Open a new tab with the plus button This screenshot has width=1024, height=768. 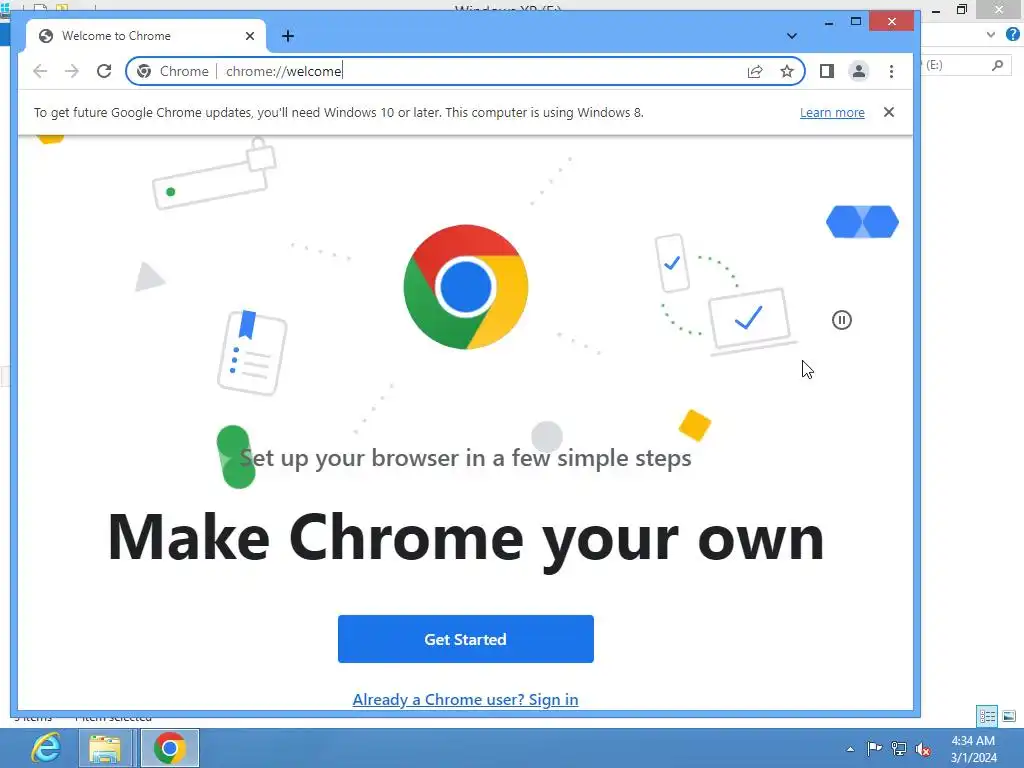point(288,36)
